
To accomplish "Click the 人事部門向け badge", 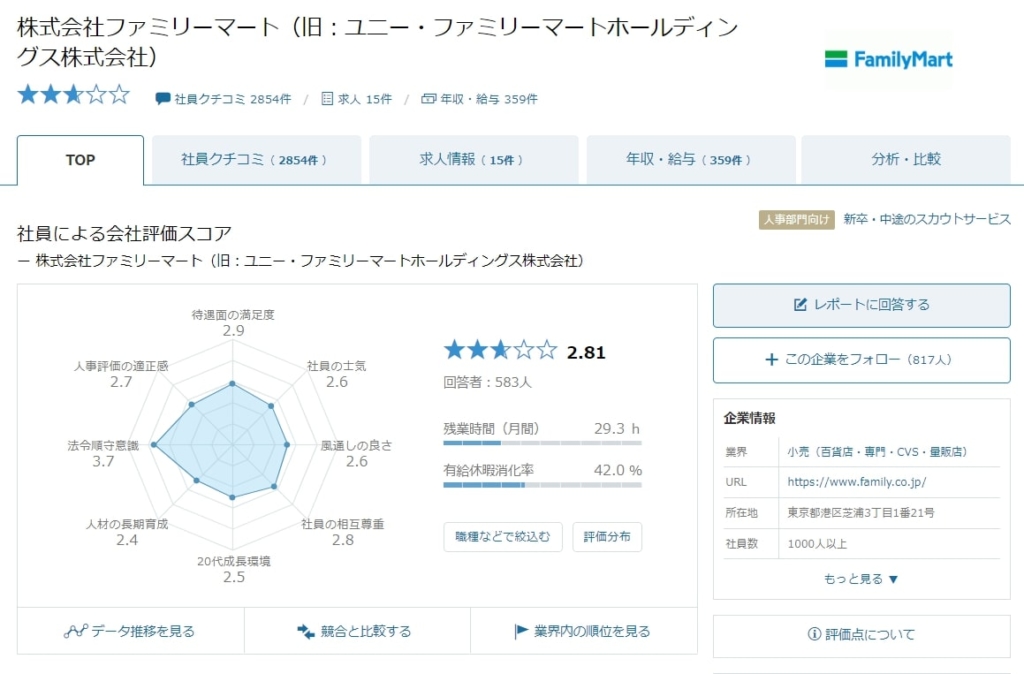I will [796, 219].
